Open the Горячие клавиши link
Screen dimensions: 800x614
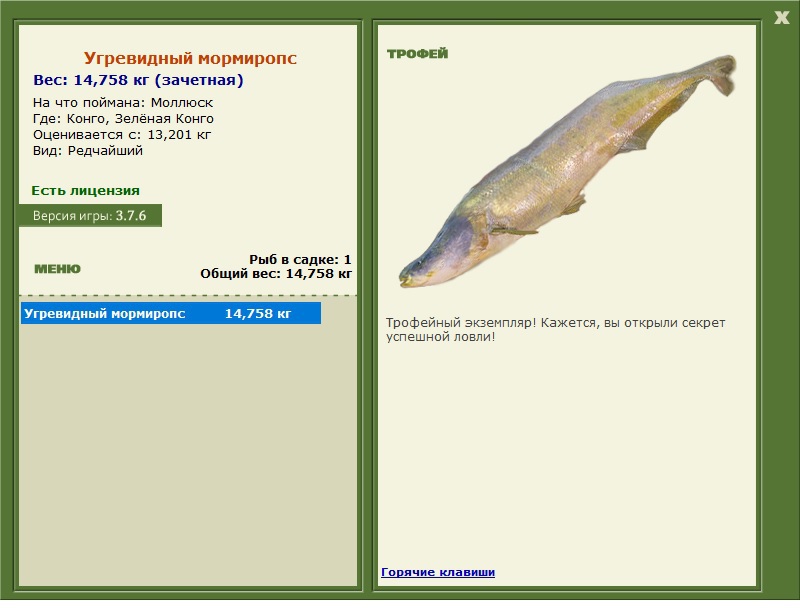[438, 572]
